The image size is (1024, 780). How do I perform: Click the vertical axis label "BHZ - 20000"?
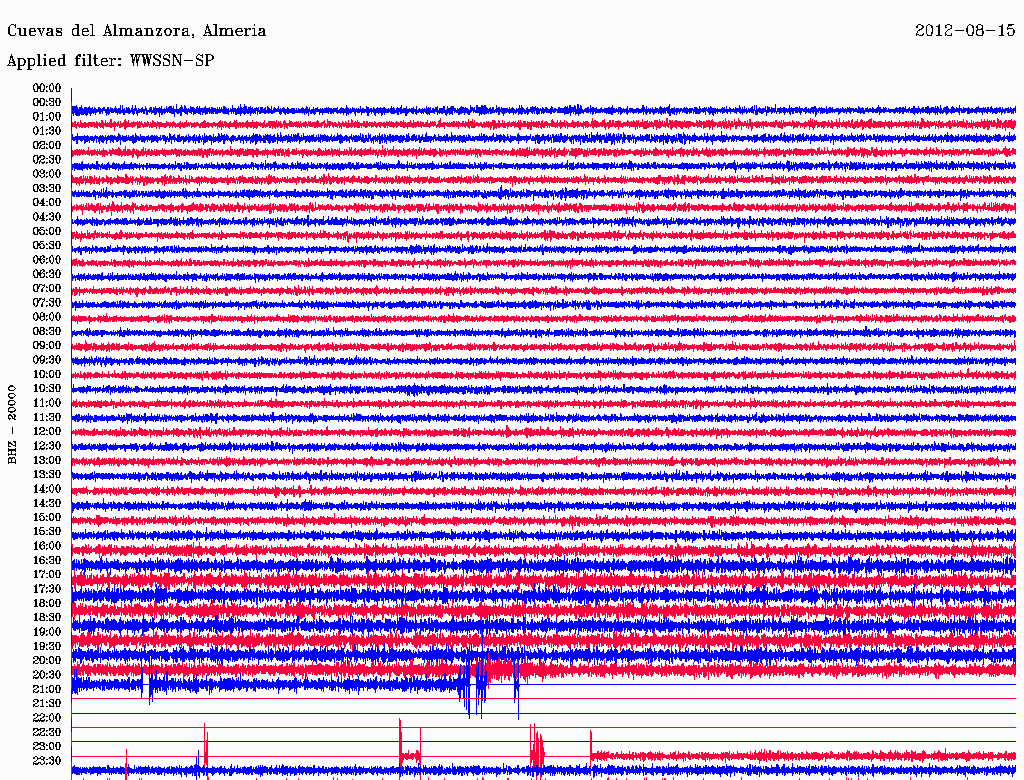point(12,425)
